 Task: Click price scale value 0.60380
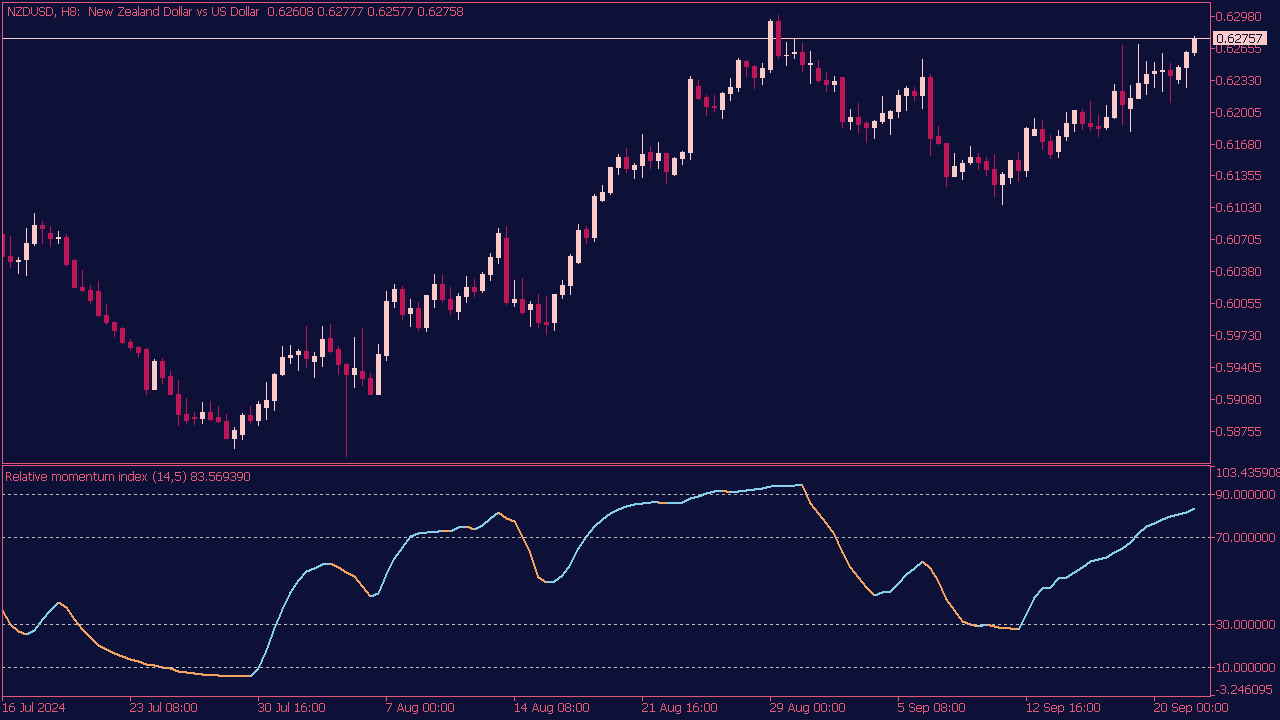coord(1239,272)
